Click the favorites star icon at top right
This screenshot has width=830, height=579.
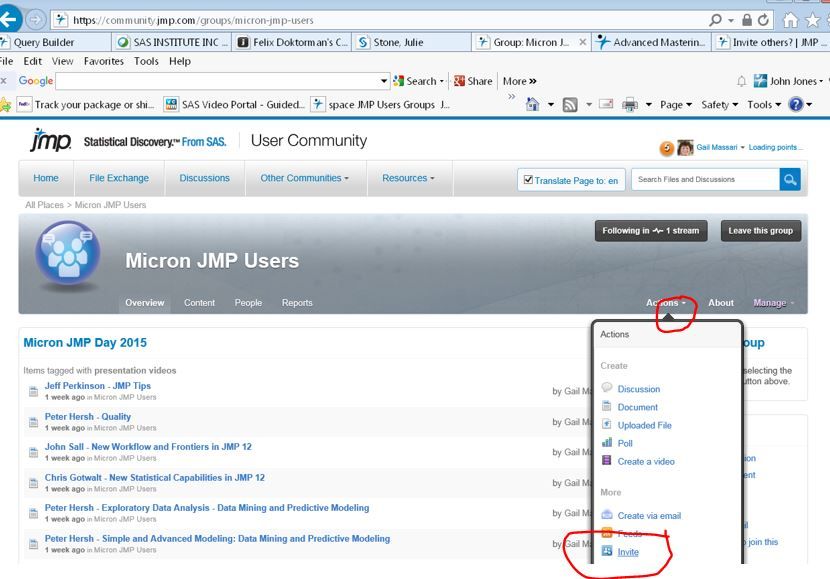813,20
